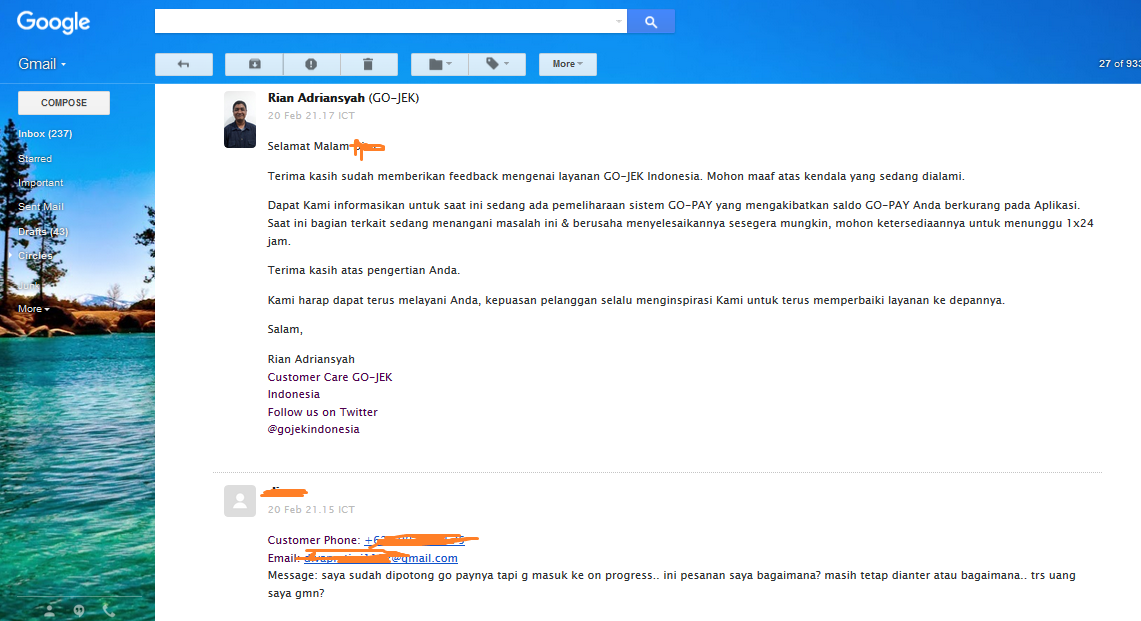Open the Important folder

coord(41,183)
